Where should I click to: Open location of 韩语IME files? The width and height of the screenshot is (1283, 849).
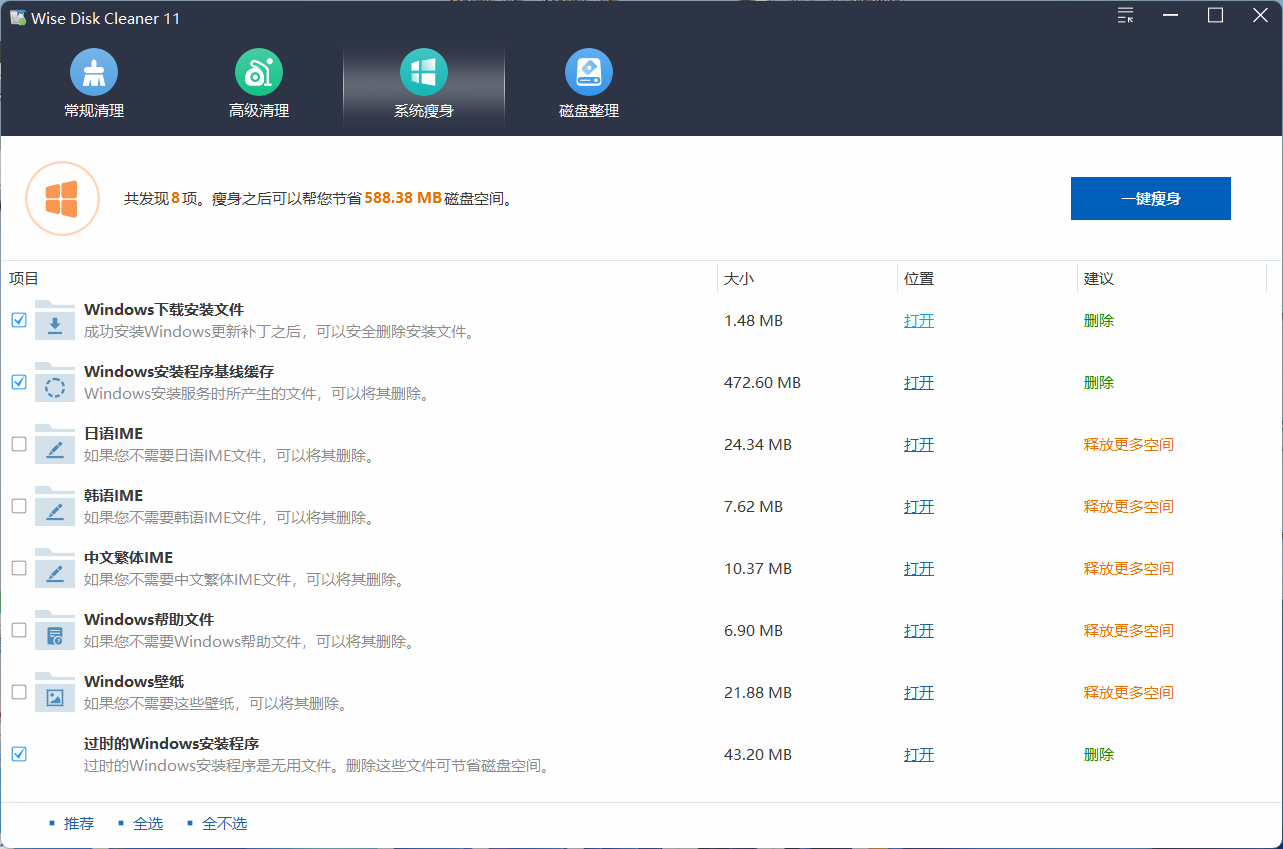[x=919, y=507]
